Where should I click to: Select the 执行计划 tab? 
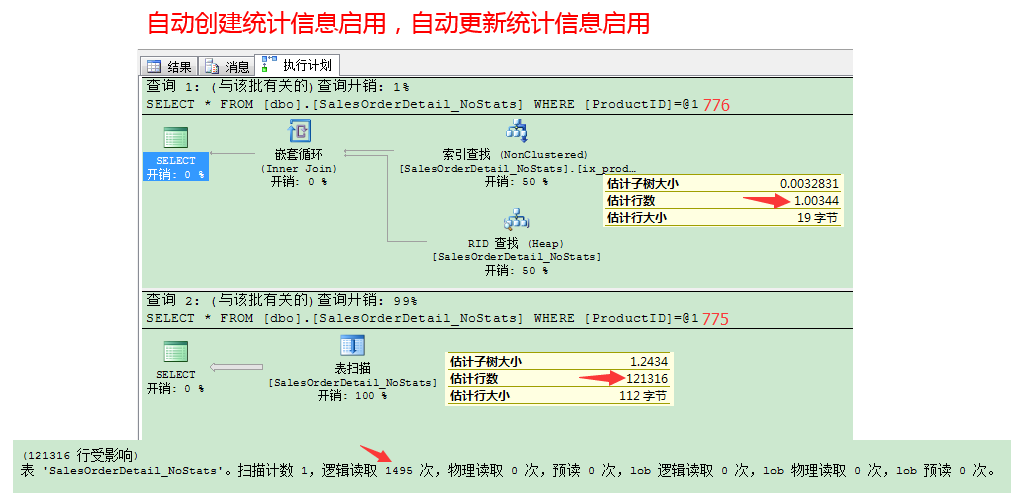click(x=297, y=65)
